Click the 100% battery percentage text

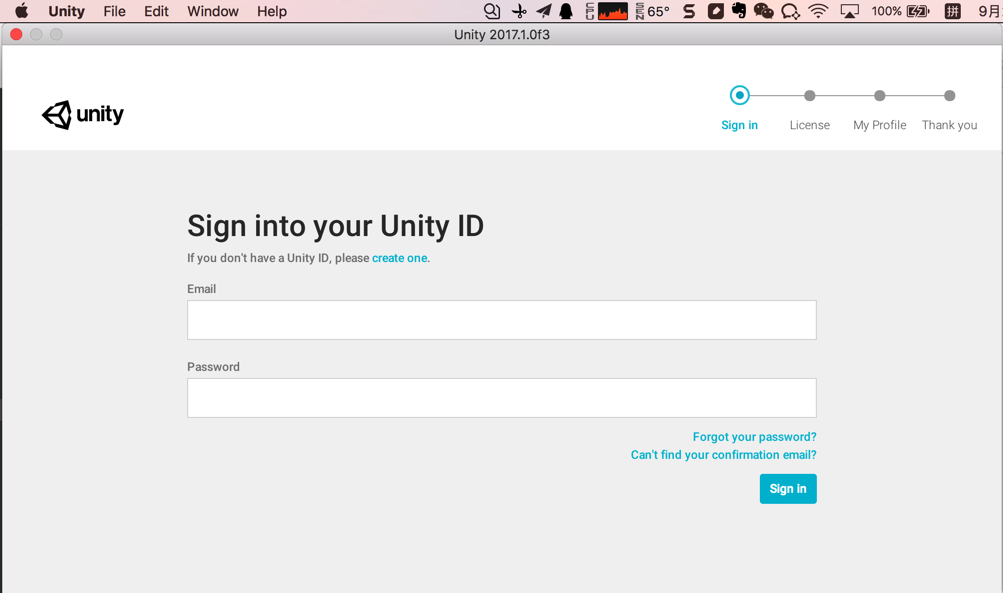tap(886, 11)
